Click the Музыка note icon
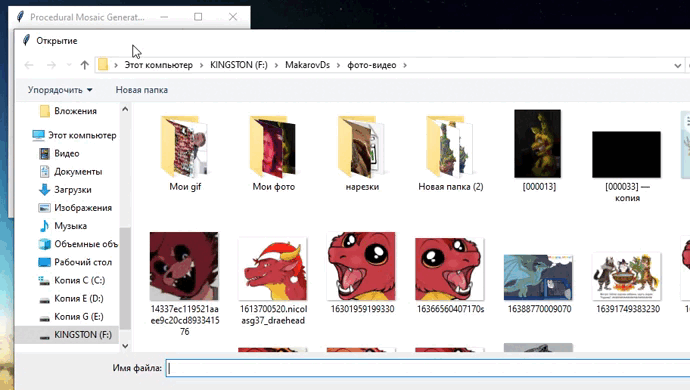Image resolution: width=690 pixels, height=390 pixels. click(x=44, y=226)
